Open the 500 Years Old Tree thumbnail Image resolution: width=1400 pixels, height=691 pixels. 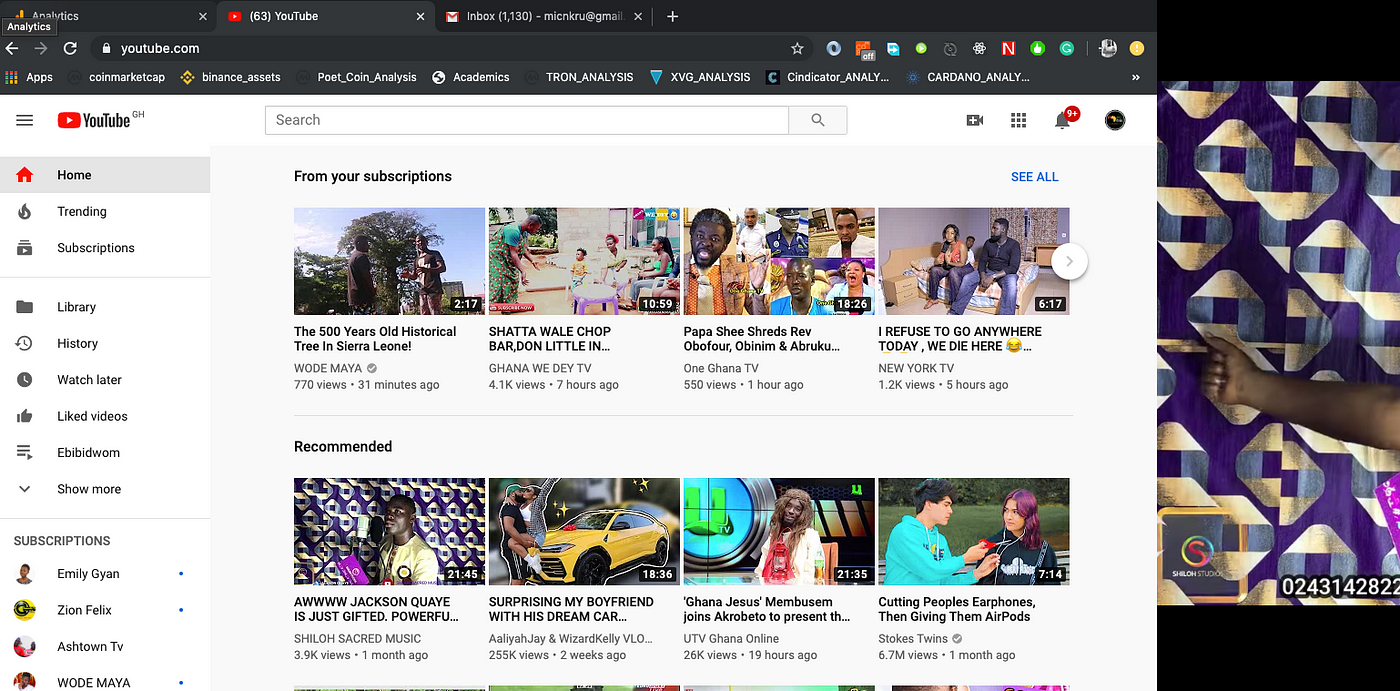pos(389,261)
